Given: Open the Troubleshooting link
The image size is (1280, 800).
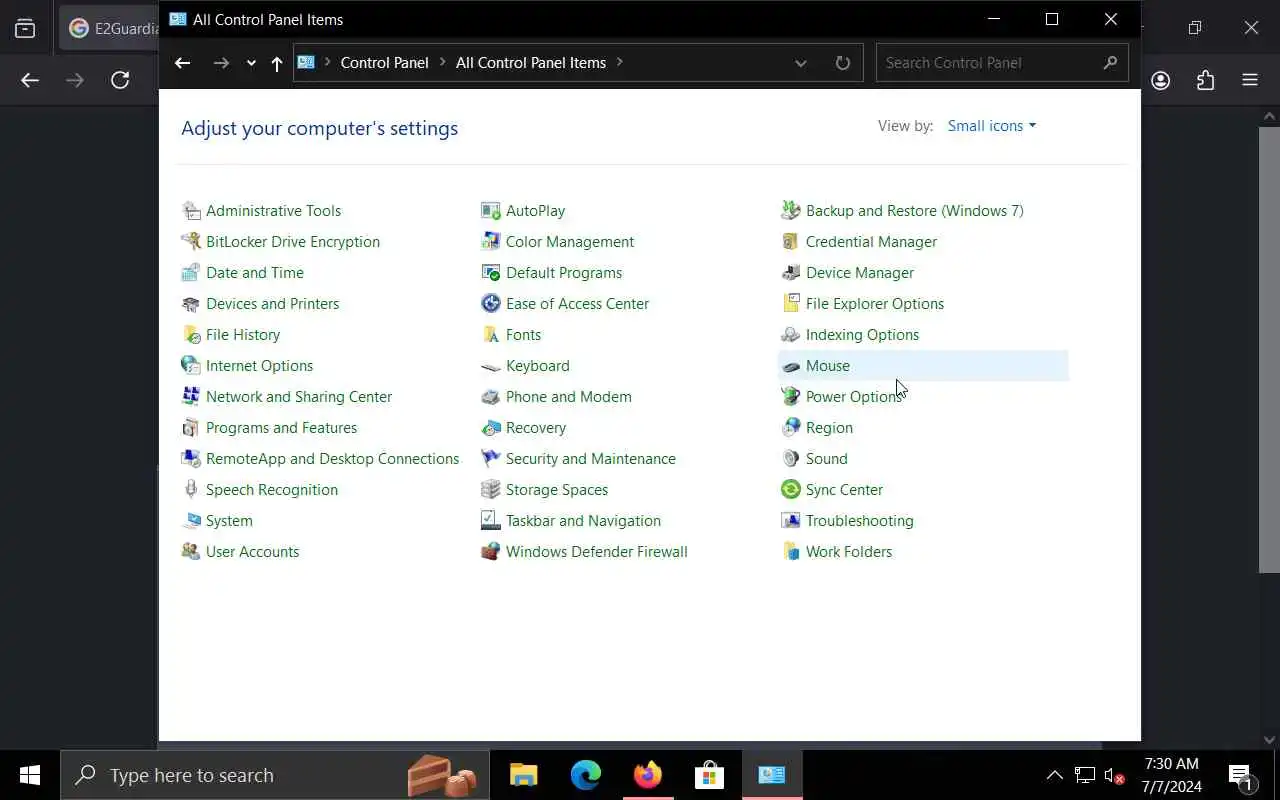Looking at the screenshot, I should (860, 521).
